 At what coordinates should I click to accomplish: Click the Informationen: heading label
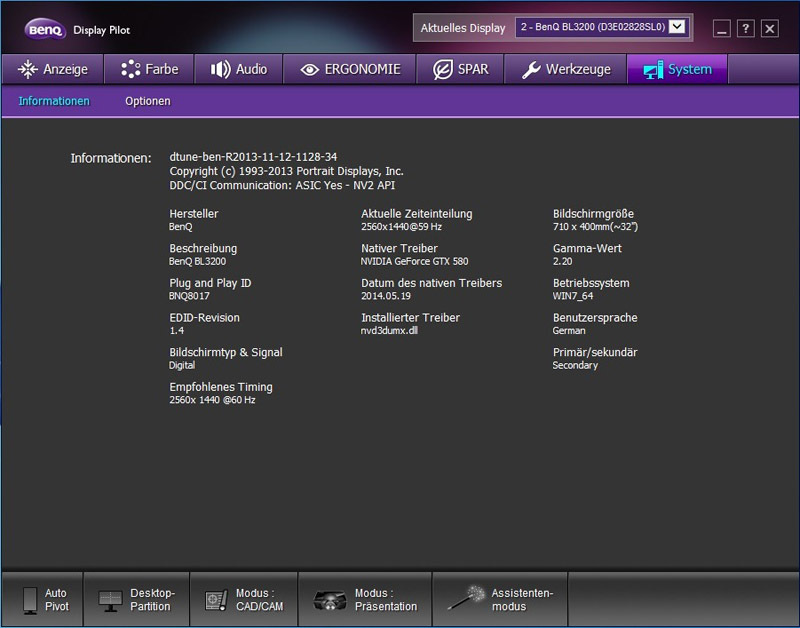[111, 158]
